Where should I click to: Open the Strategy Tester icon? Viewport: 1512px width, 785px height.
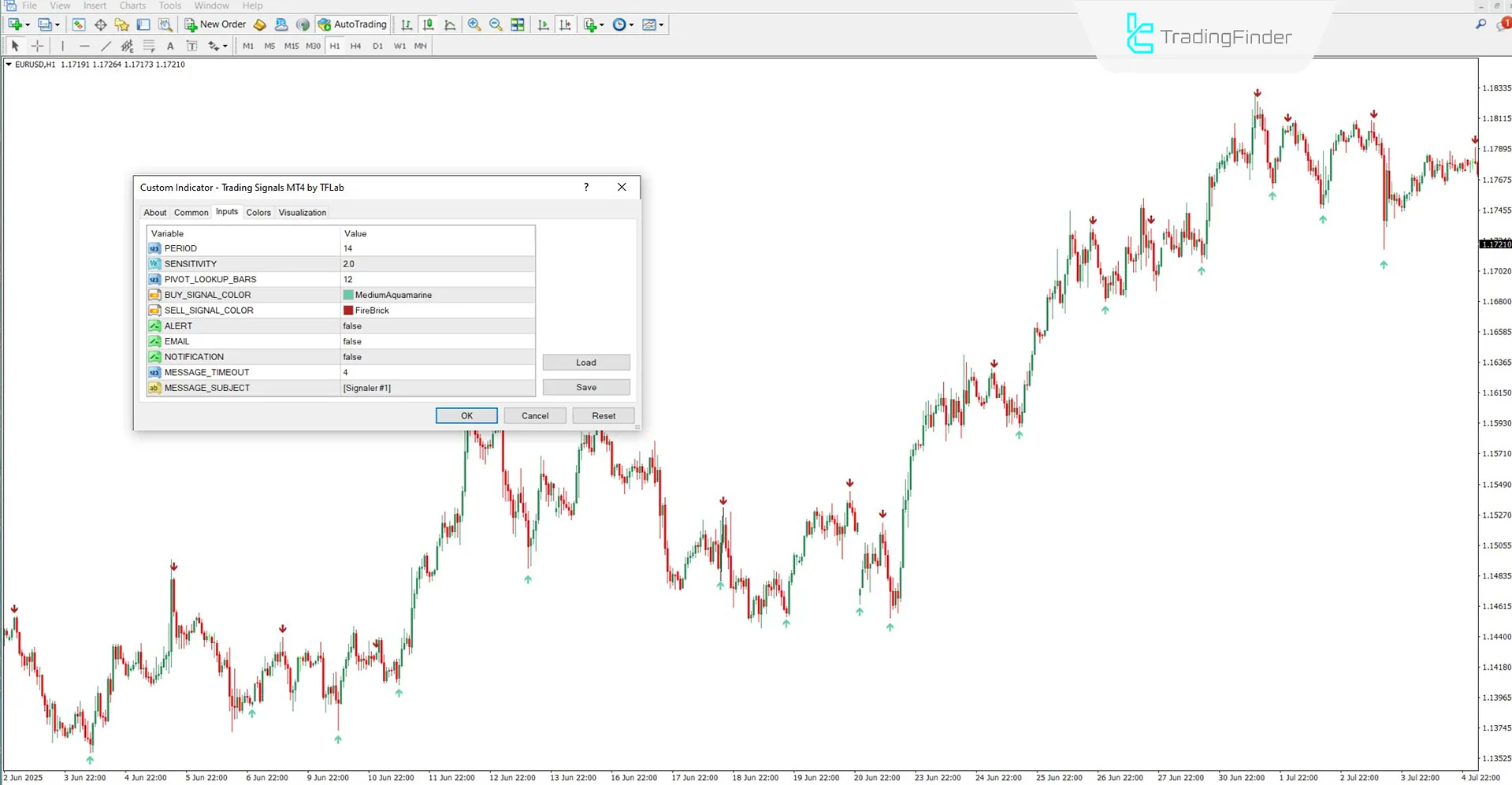165,24
